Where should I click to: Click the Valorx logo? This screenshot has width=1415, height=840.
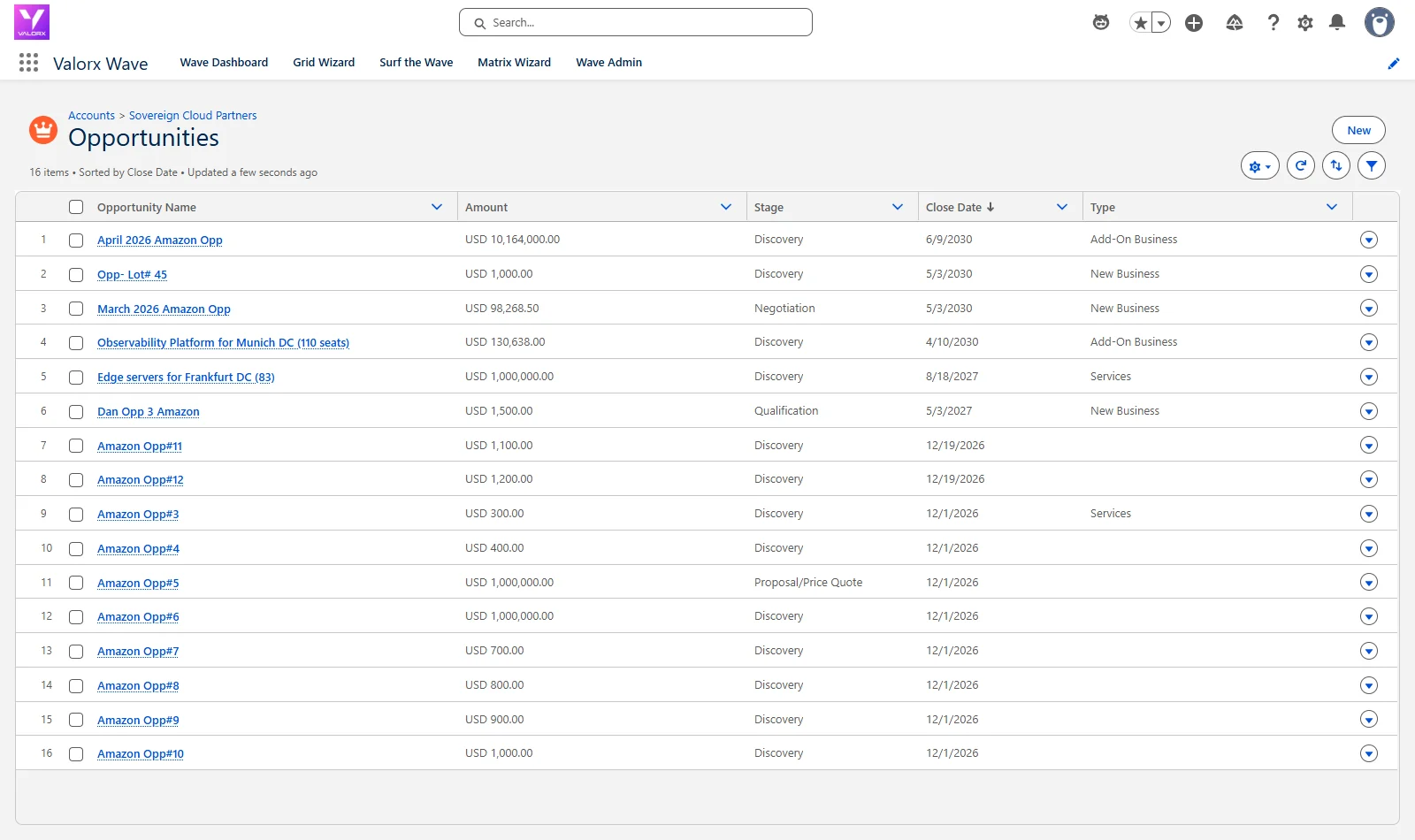(x=32, y=22)
